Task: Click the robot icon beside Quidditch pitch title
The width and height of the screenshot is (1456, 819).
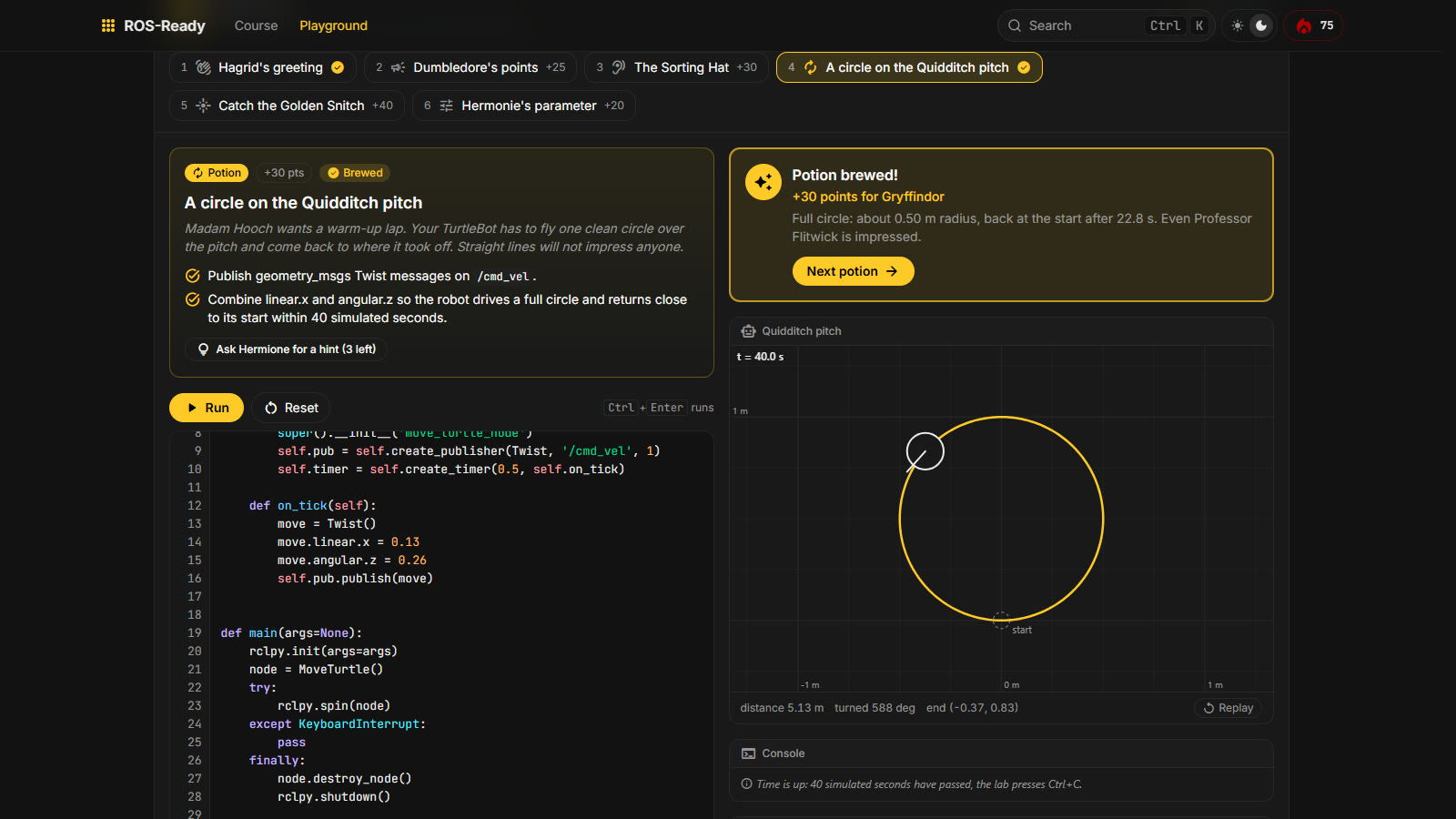Action: click(x=748, y=331)
